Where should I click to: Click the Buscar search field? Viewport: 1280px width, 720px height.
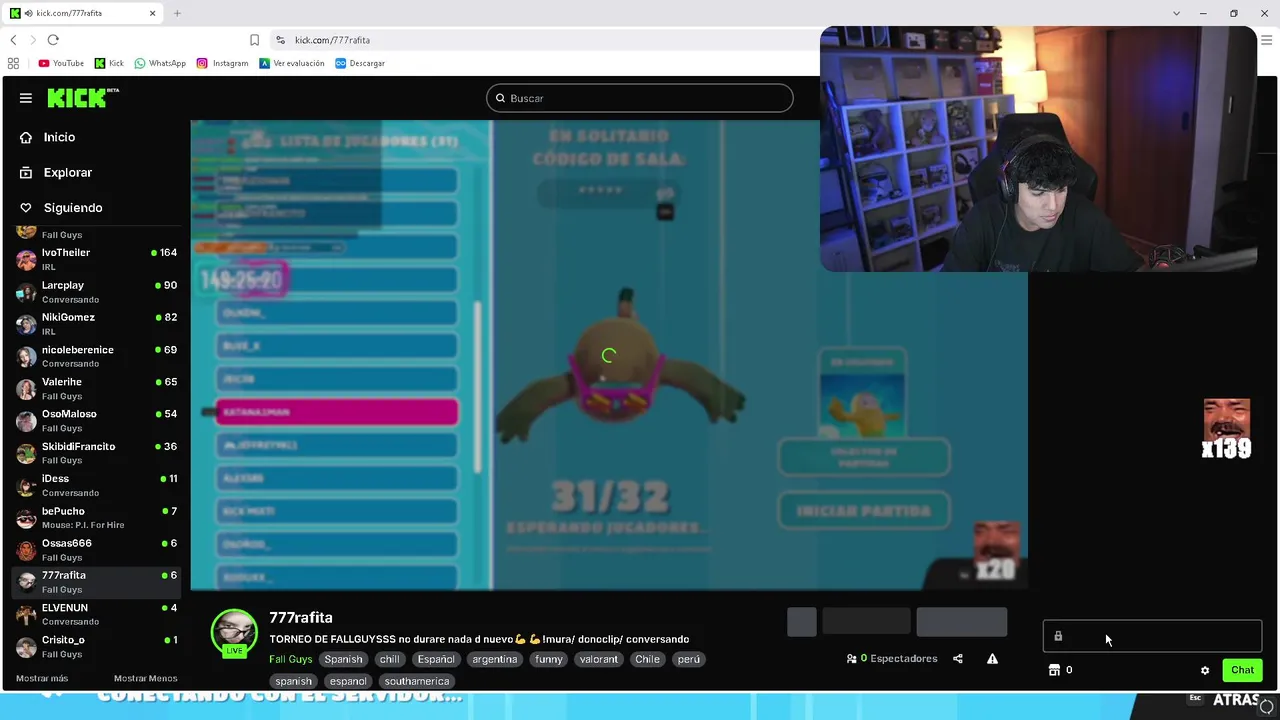click(640, 98)
